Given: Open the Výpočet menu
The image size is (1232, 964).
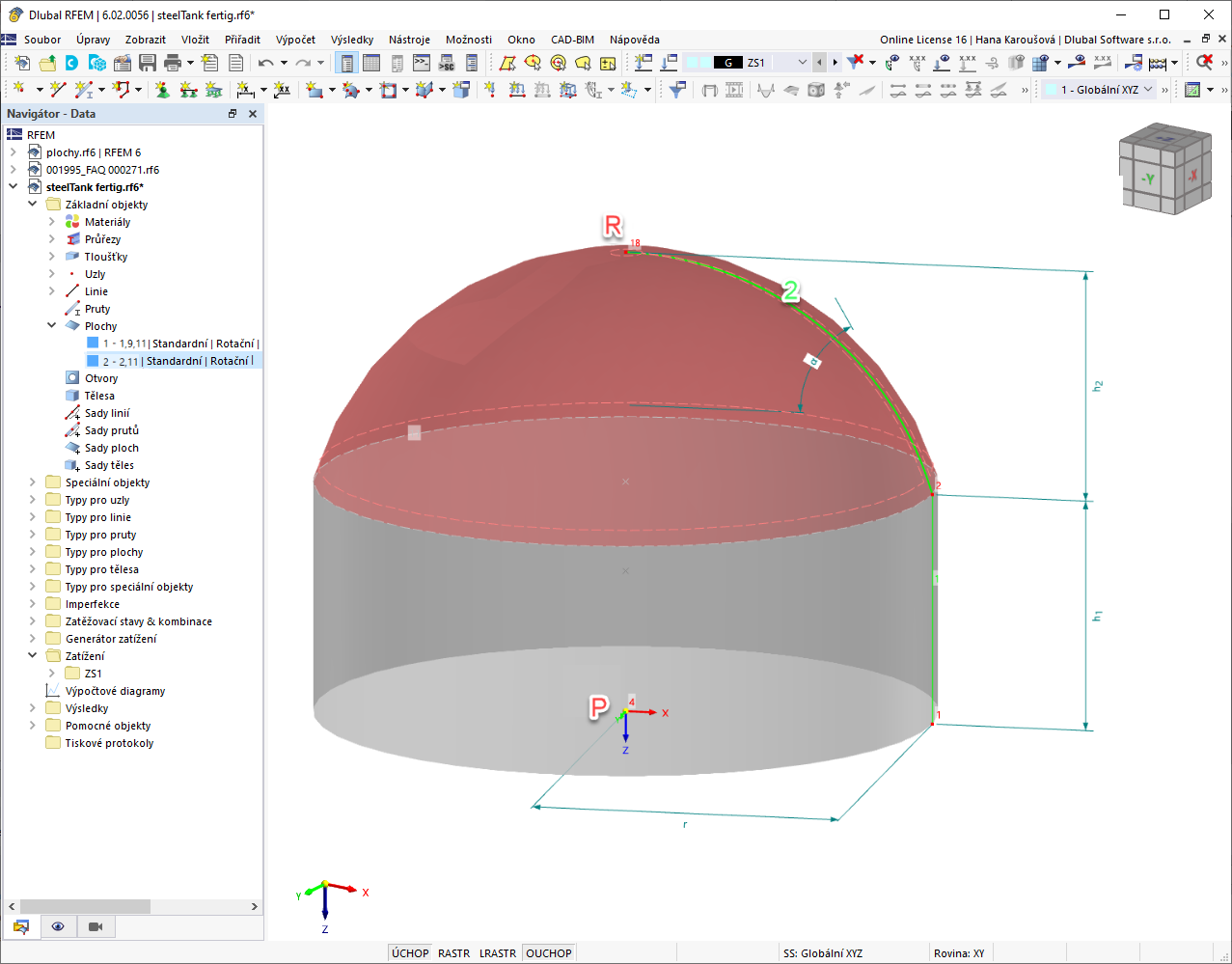Looking at the screenshot, I should [295, 40].
